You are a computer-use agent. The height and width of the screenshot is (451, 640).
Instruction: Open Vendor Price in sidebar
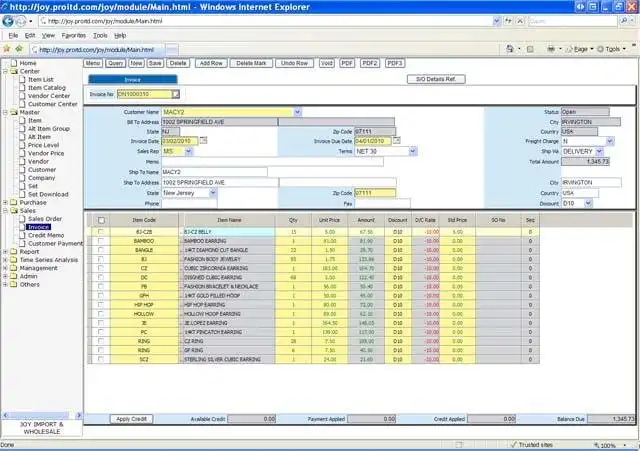tap(46, 153)
